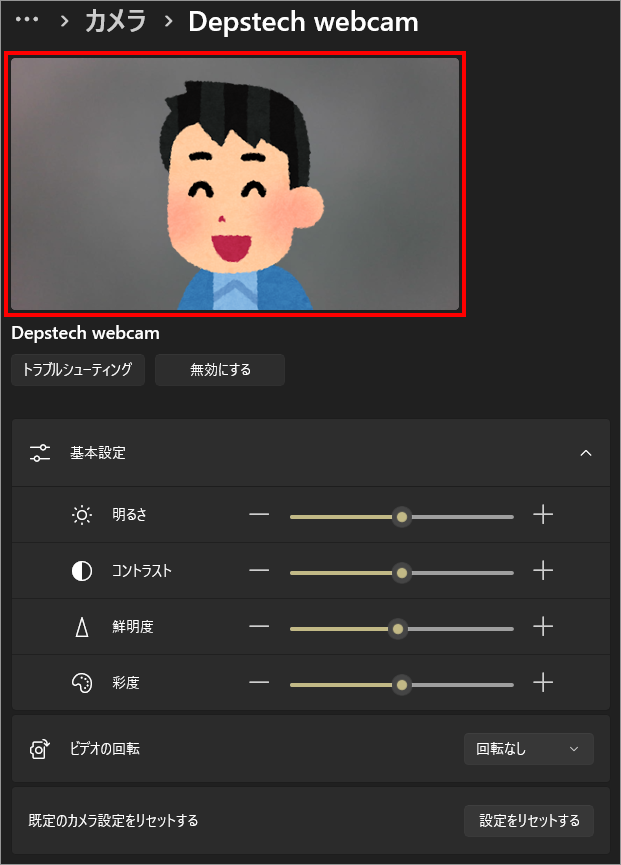This screenshot has height=865, width=621.
Task: Open the breadcrumb ellipsis menu
Action: click(27, 21)
